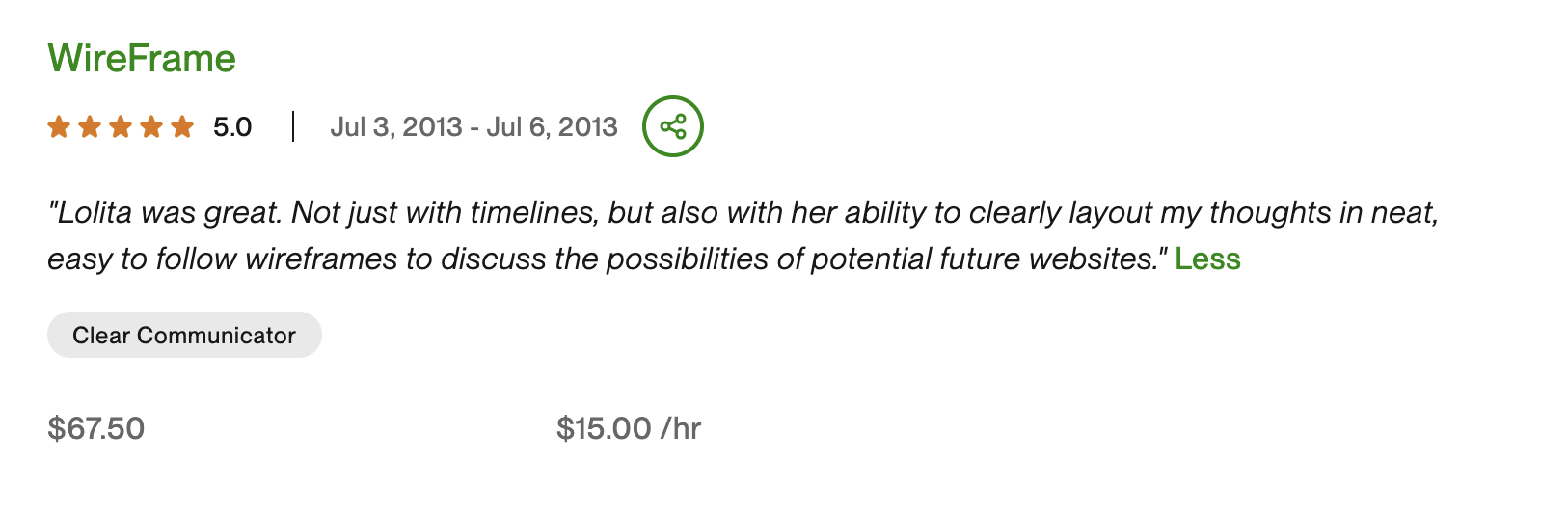Click the fifth, last rating star

point(182,126)
